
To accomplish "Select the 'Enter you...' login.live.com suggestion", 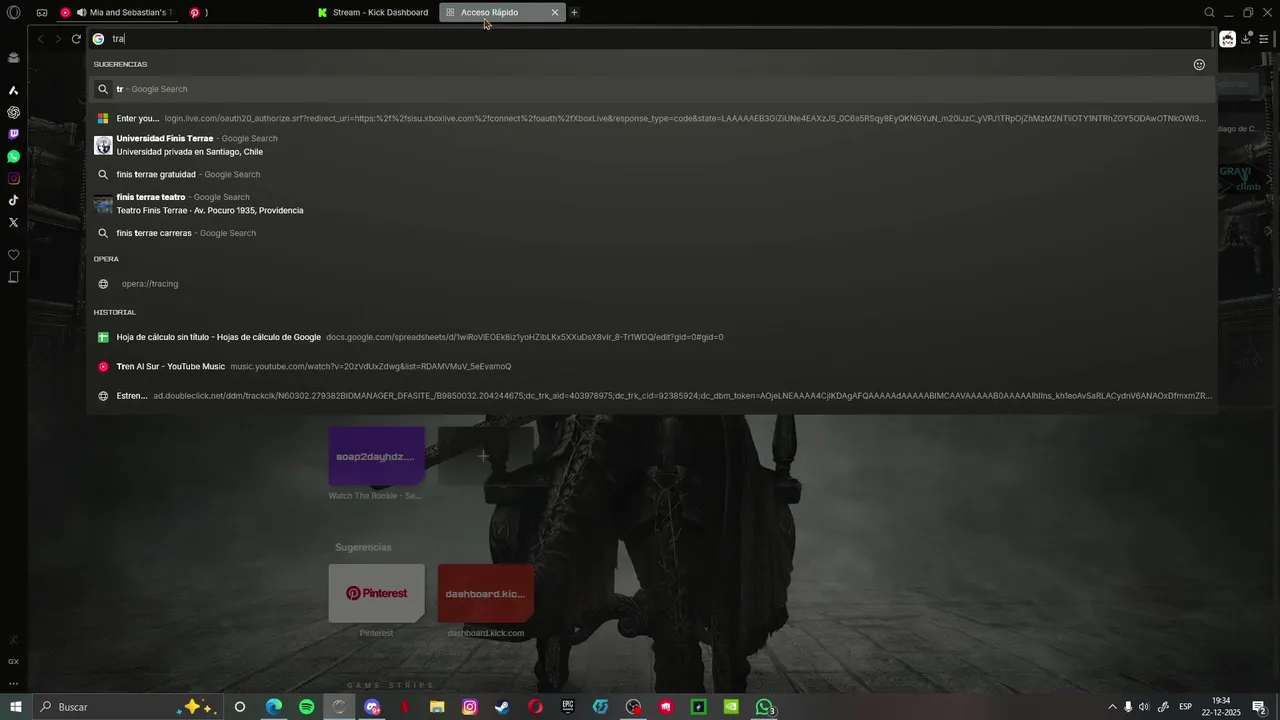I will [652, 118].
